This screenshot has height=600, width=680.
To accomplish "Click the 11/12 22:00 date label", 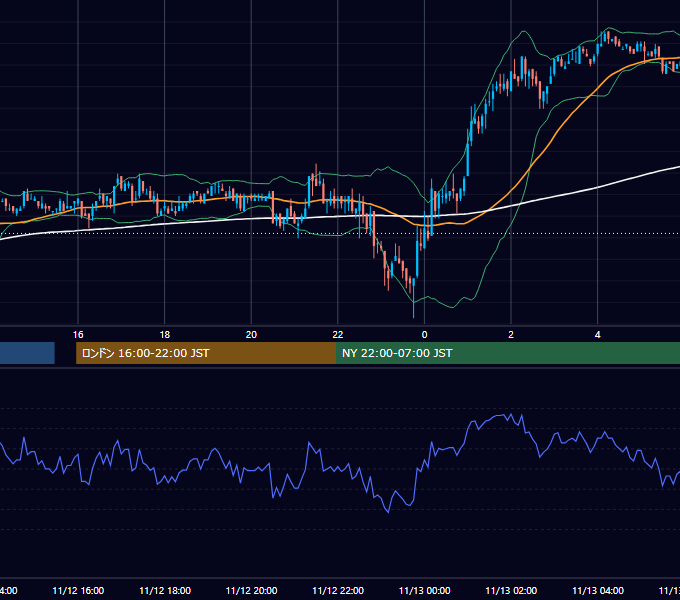I will click(x=338, y=590).
